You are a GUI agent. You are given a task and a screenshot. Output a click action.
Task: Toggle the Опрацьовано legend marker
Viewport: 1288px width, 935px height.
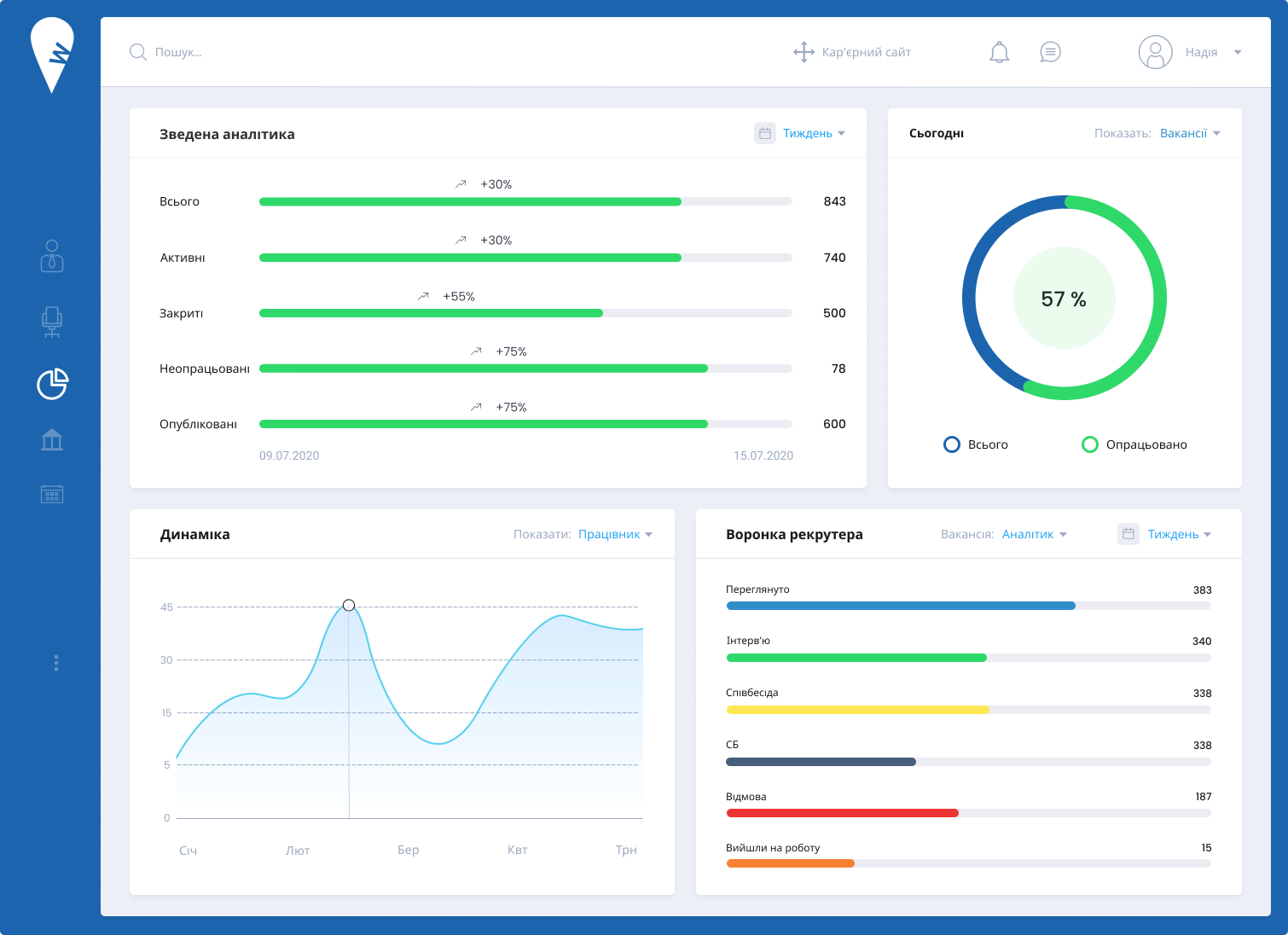(x=1090, y=444)
